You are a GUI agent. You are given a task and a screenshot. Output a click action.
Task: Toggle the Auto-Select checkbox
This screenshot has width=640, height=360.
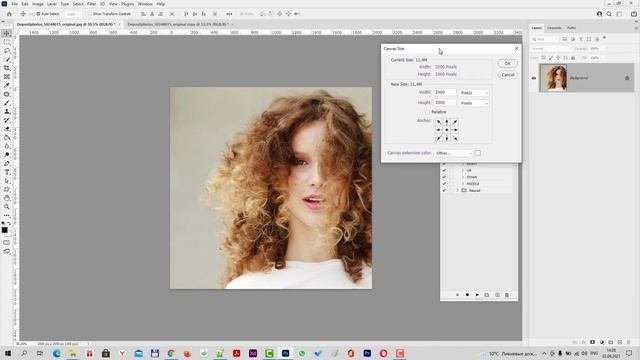(38, 14)
